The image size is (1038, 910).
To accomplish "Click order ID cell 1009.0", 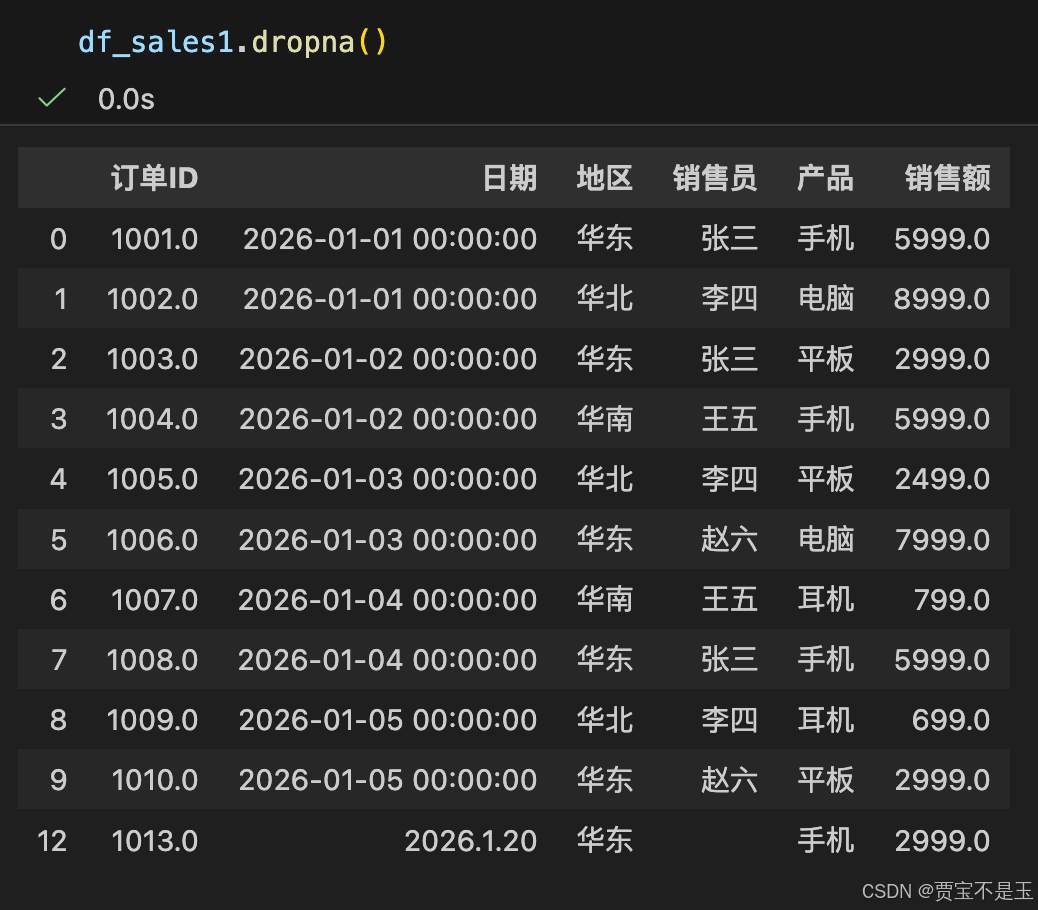I will [x=152, y=720].
